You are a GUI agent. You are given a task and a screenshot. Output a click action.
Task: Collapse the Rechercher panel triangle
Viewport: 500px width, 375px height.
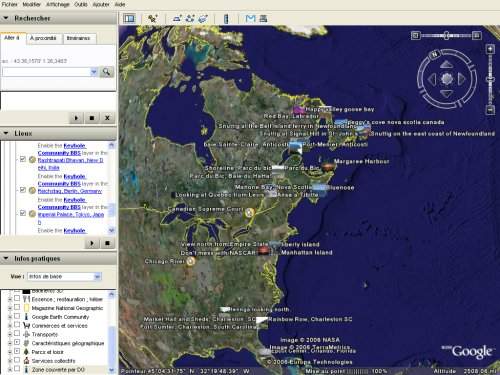(x=6, y=18)
